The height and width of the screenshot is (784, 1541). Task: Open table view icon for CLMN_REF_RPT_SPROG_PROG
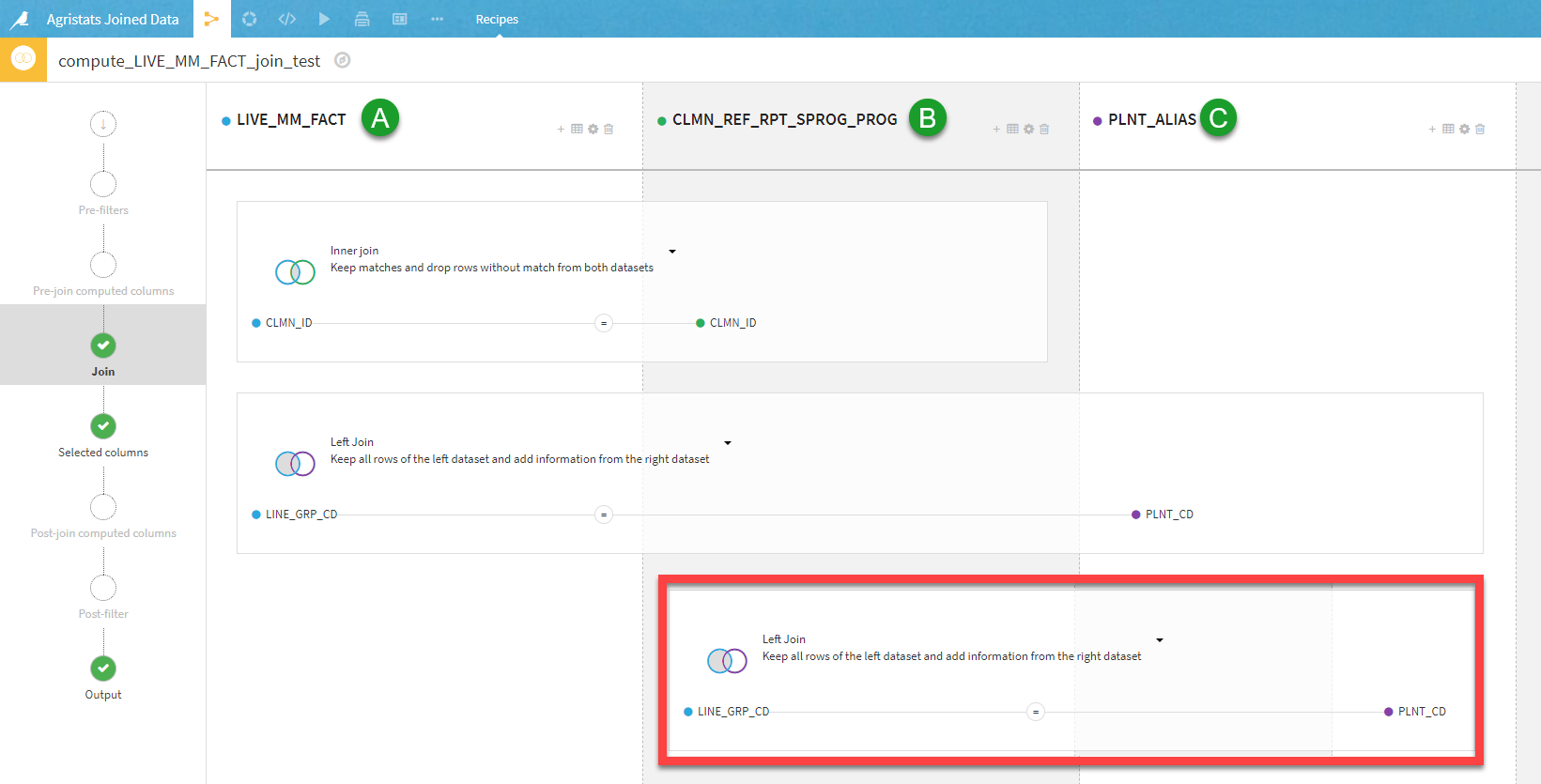[x=1012, y=129]
